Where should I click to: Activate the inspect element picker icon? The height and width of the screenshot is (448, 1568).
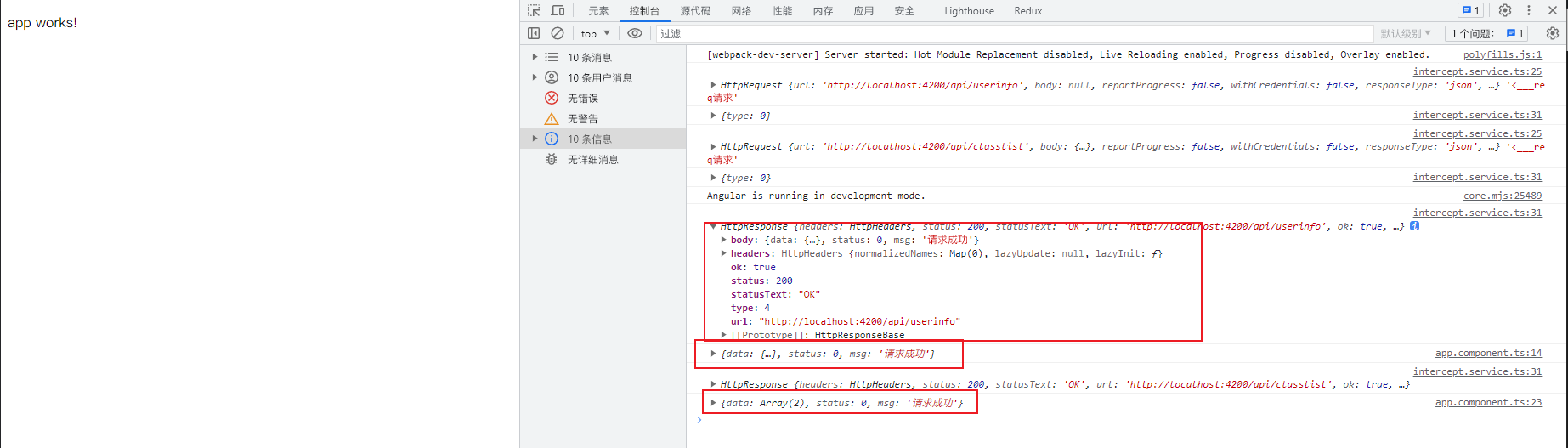point(534,10)
